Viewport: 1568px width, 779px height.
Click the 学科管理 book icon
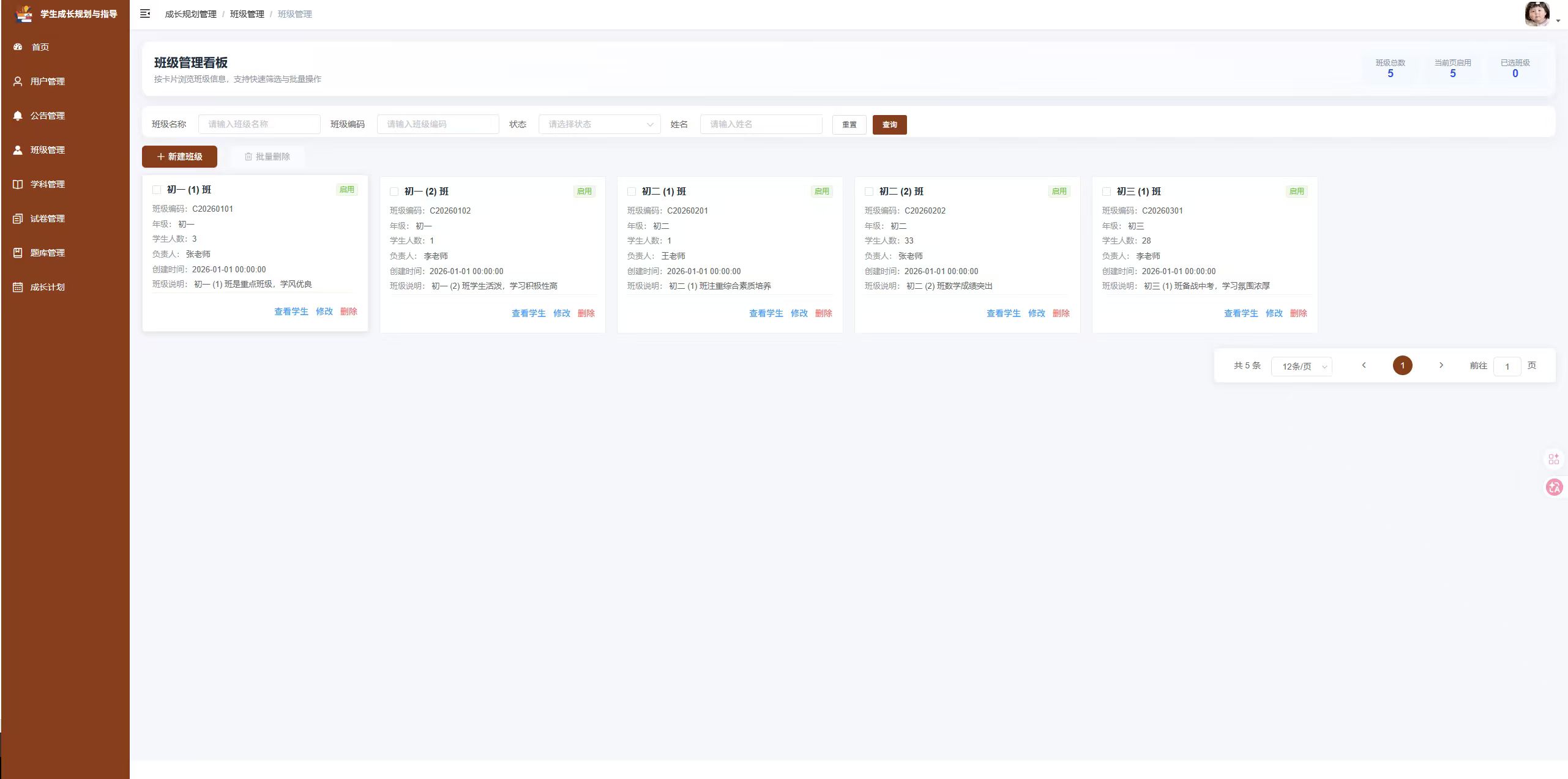[x=18, y=184]
